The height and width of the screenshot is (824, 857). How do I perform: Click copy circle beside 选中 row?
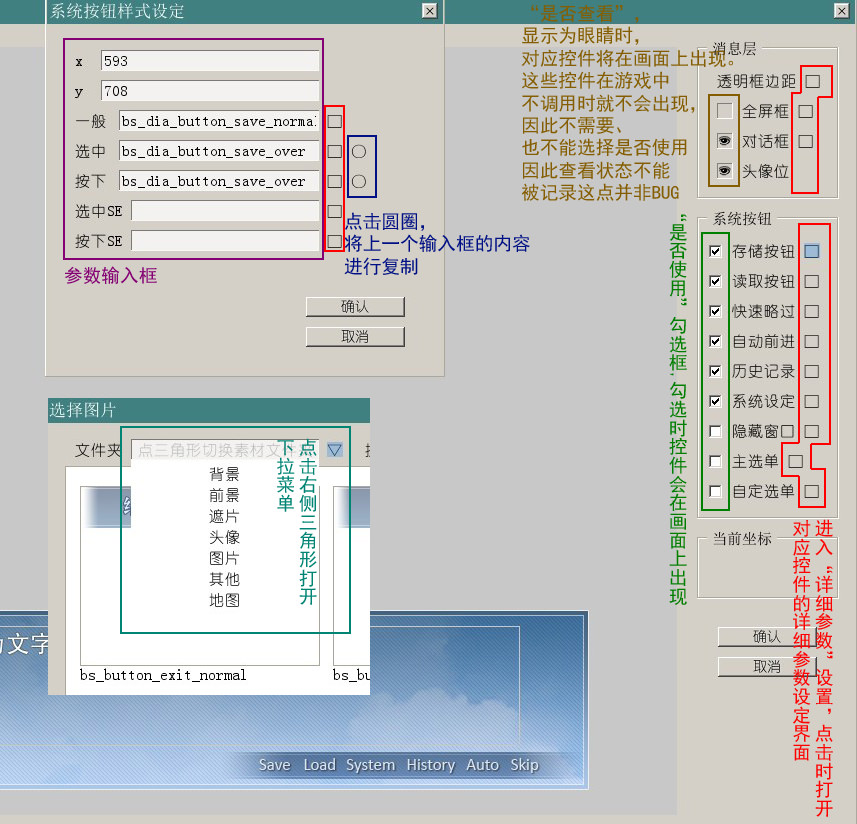point(359,151)
